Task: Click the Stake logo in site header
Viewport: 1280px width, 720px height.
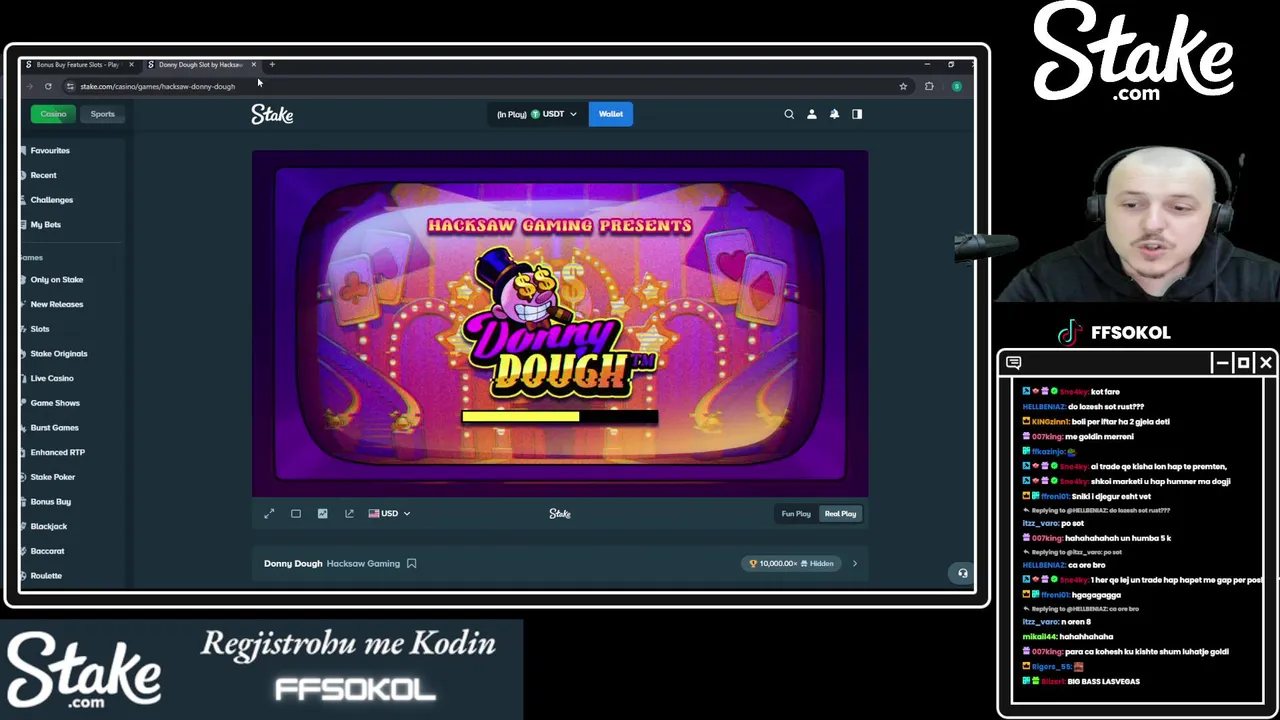Action: point(272,115)
